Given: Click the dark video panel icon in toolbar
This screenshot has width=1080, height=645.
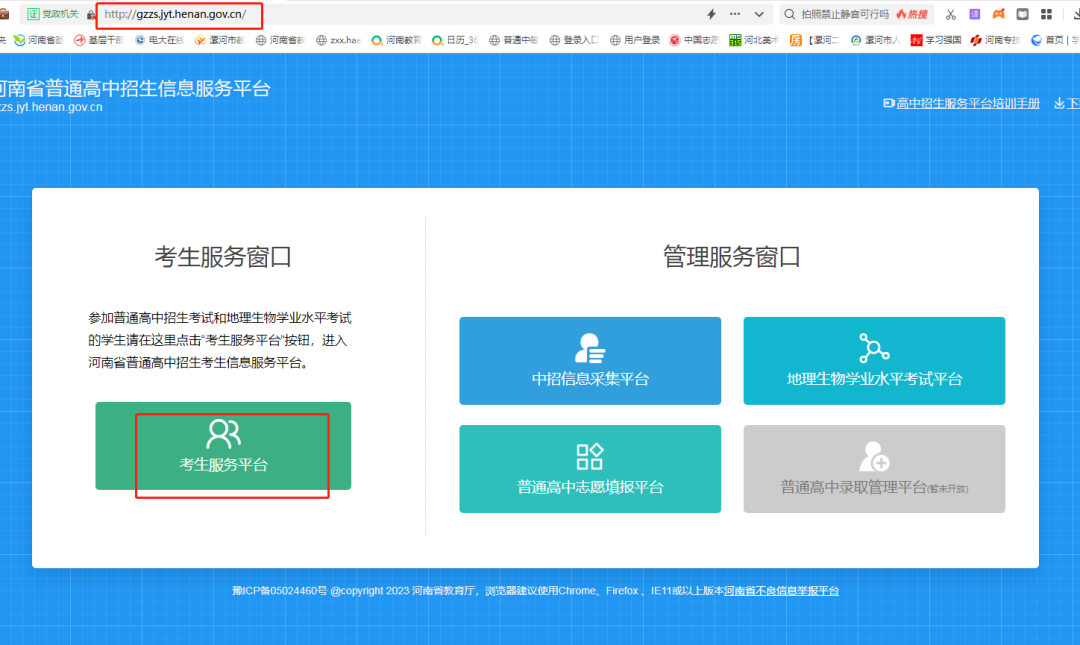Looking at the screenshot, I should (x=1023, y=13).
